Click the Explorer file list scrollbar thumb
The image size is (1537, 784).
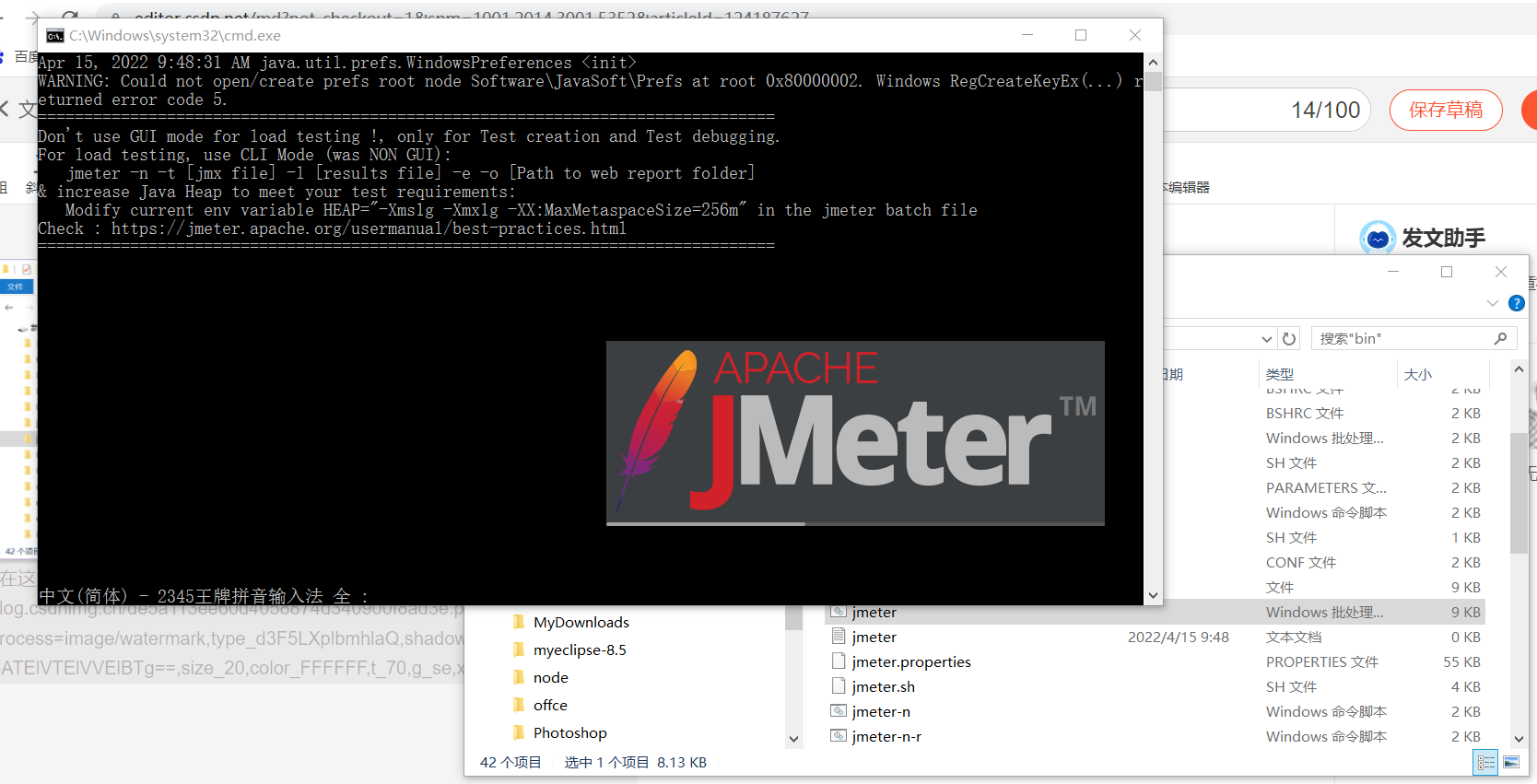pyautogui.click(x=1519, y=493)
